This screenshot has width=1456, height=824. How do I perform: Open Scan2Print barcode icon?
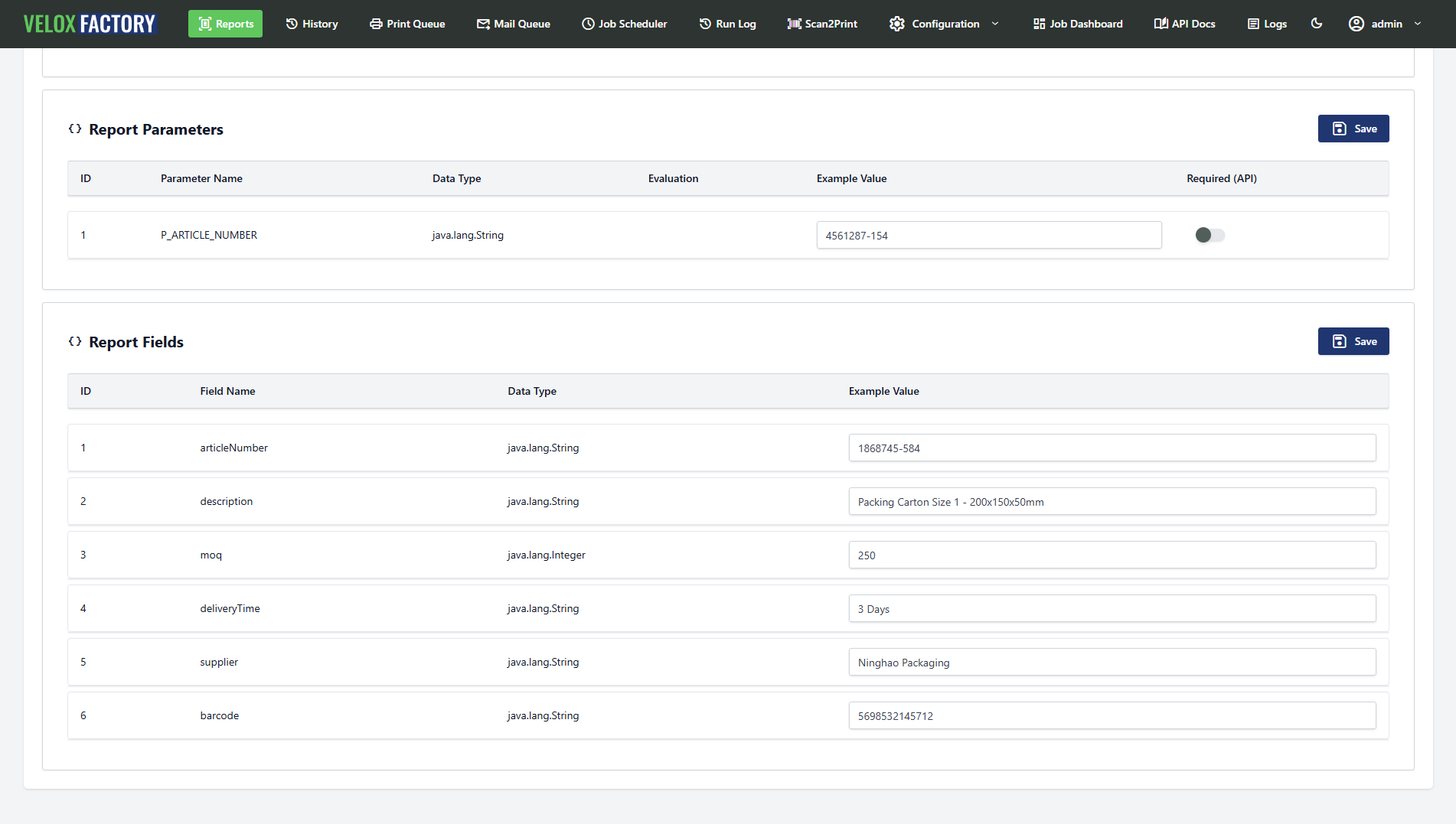(795, 24)
